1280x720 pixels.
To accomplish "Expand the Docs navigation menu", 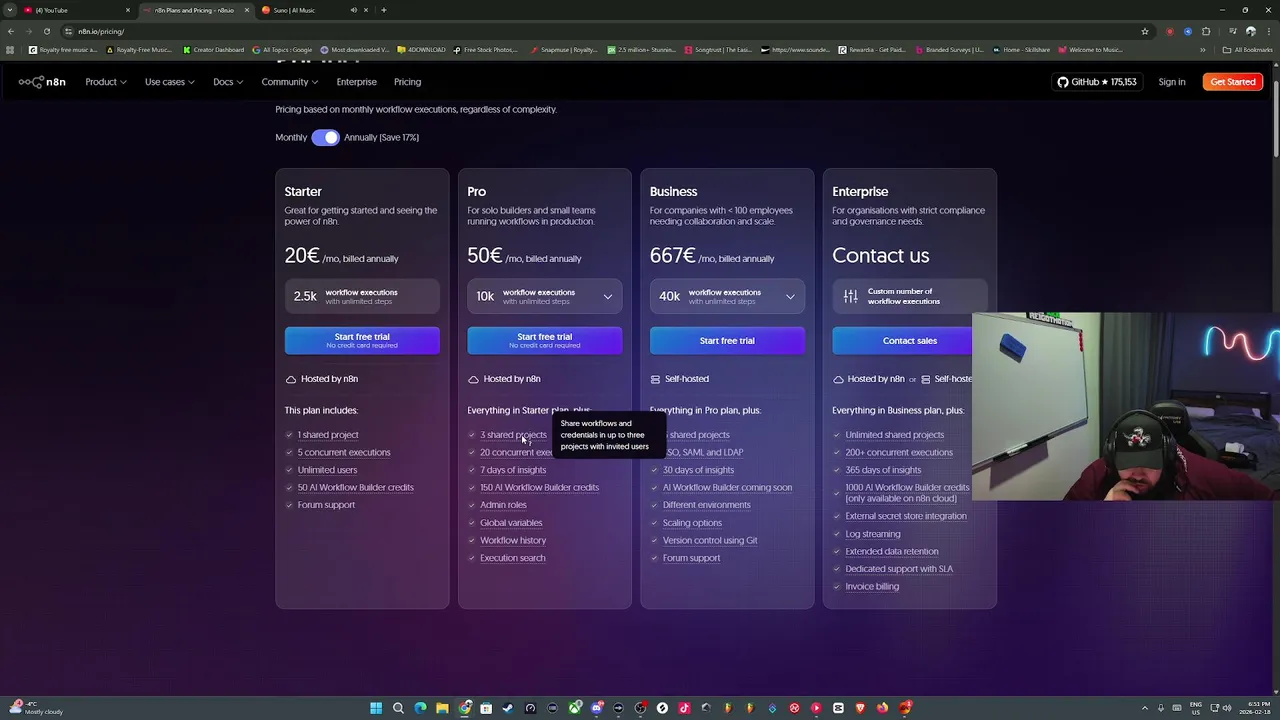I will [x=227, y=82].
